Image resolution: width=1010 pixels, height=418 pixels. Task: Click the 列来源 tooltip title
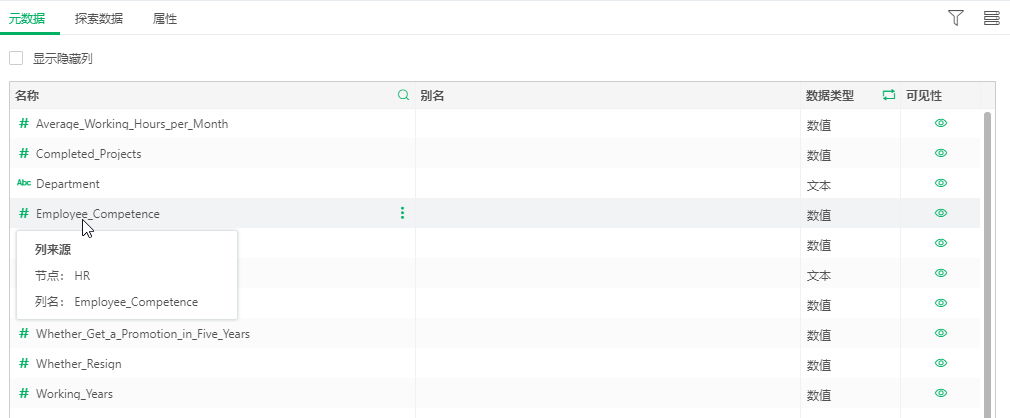[53, 250]
